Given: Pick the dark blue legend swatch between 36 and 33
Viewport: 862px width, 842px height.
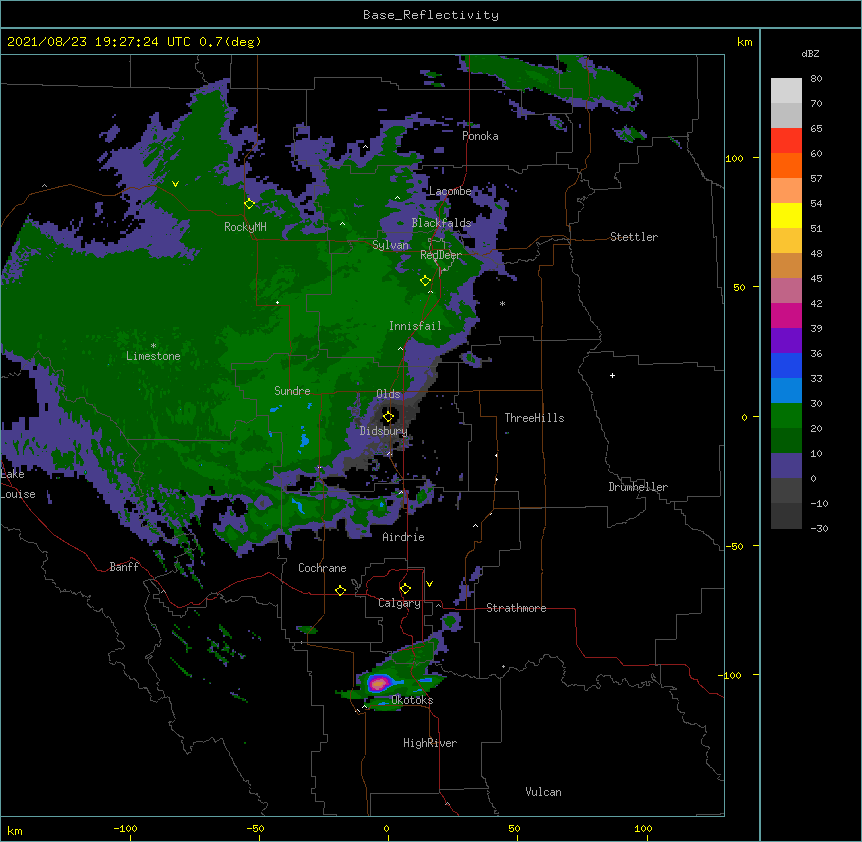Looking at the screenshot, I should (x=786, y=365).
